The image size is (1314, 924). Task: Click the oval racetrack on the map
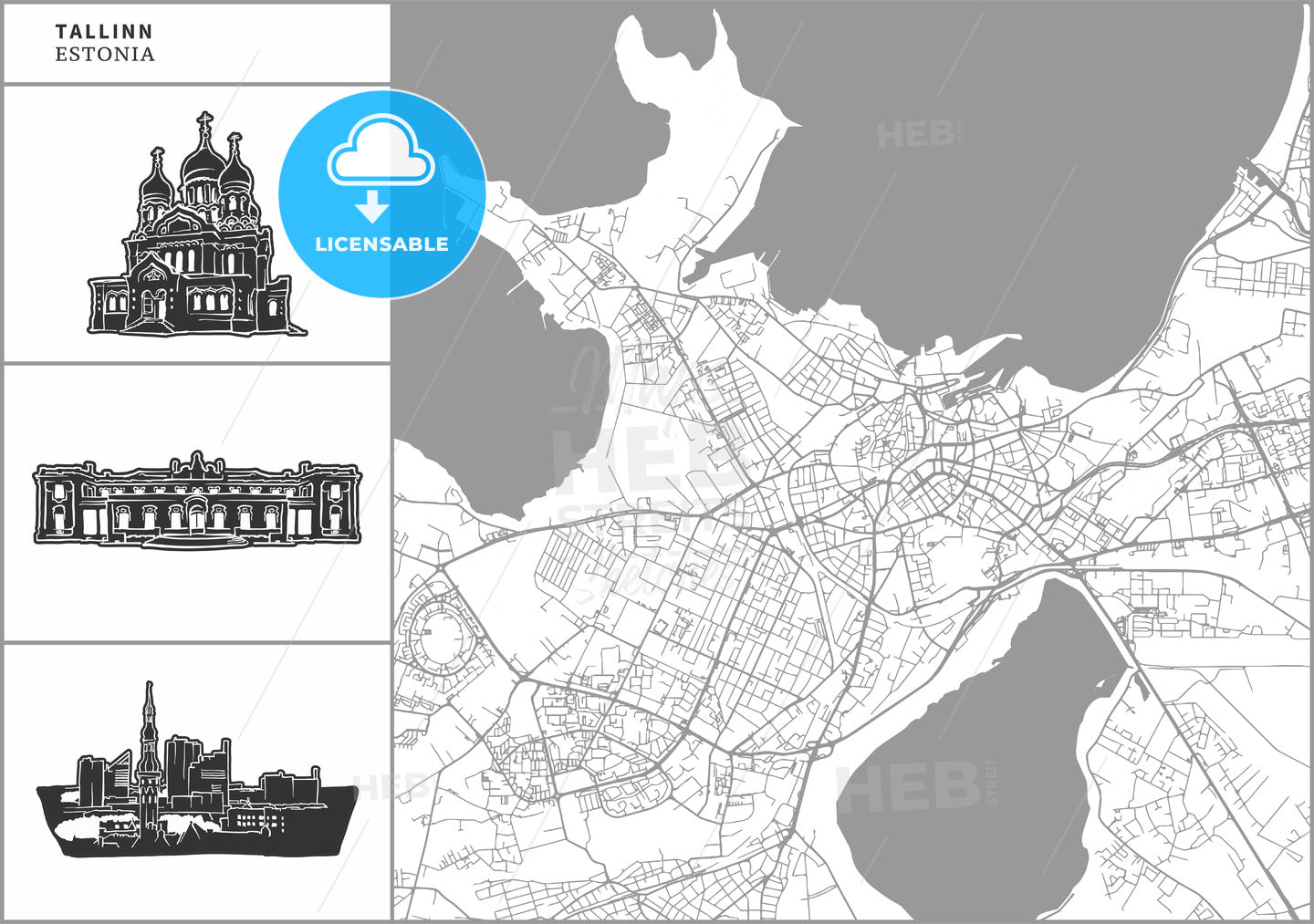click(440, 631)
